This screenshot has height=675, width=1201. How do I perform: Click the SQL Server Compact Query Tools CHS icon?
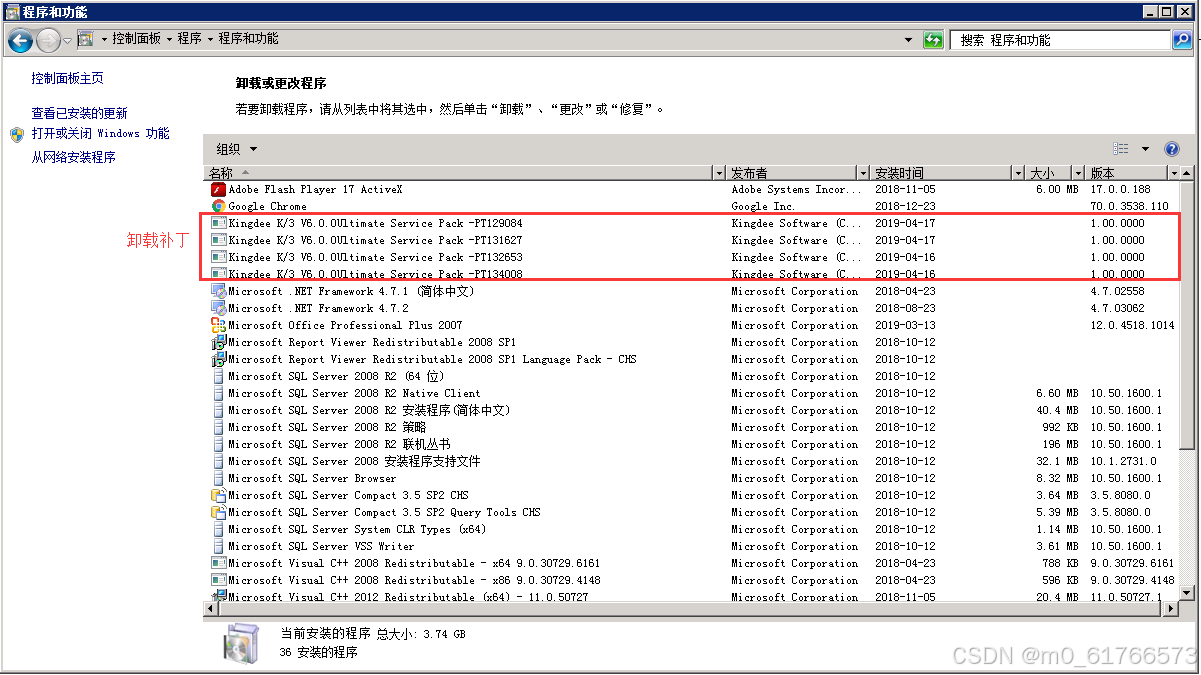[218, 512]
